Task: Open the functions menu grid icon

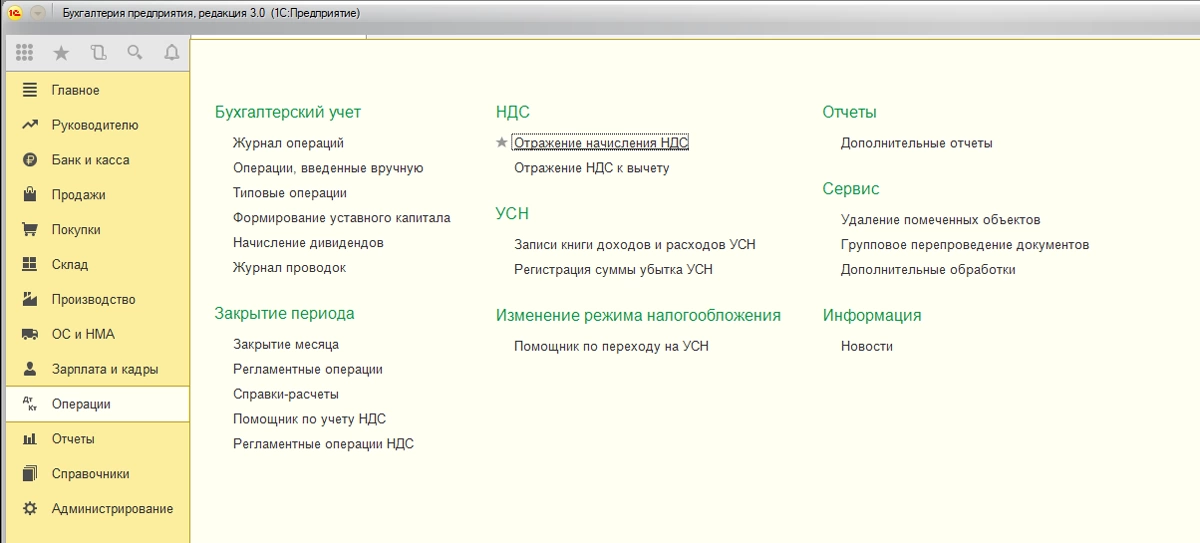Action: [25, 53]
